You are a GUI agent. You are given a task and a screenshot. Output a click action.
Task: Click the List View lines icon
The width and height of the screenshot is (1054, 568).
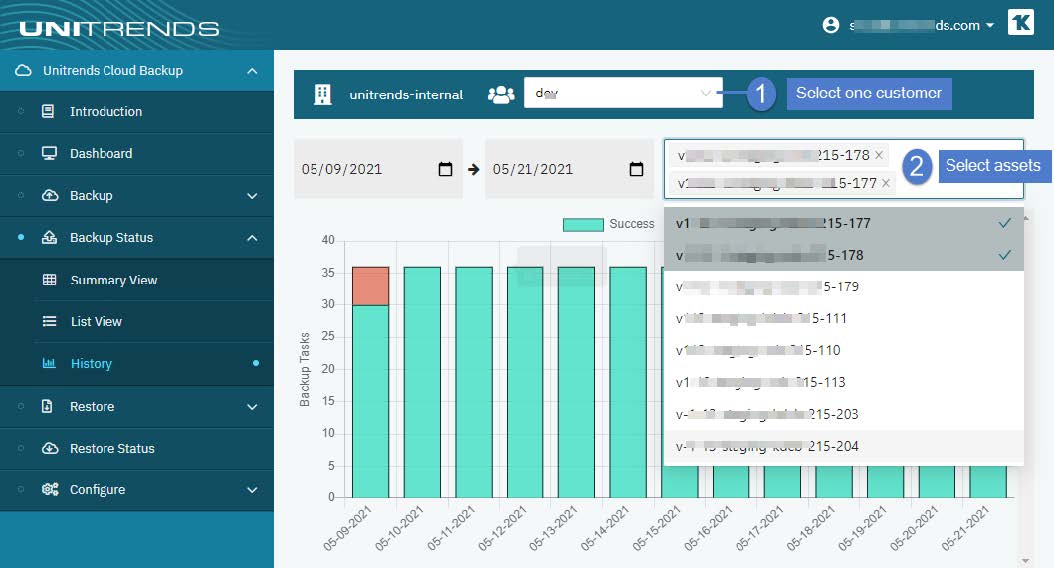point(49,321)
